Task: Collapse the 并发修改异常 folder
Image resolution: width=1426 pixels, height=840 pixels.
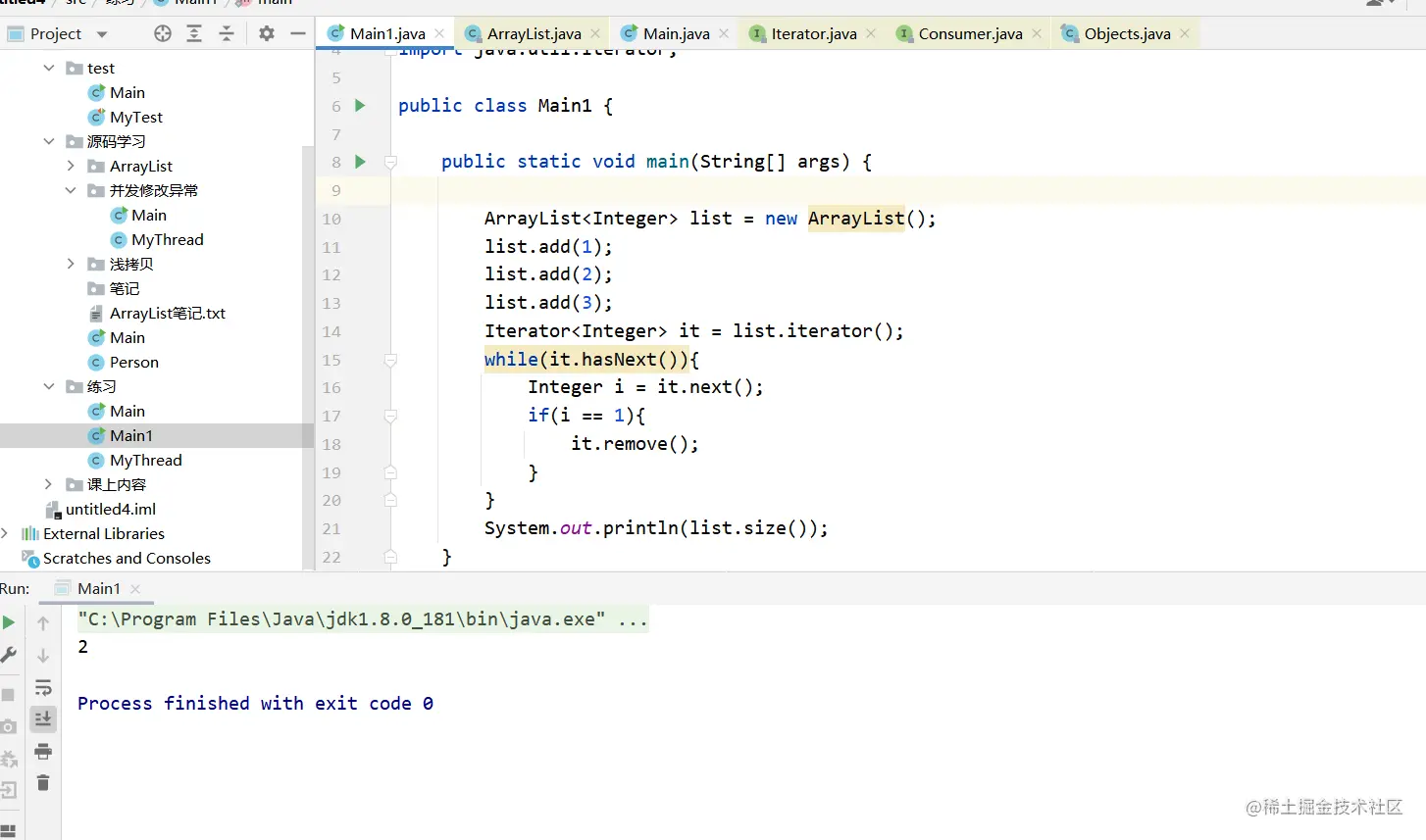Action: click(x=71, y=190)
